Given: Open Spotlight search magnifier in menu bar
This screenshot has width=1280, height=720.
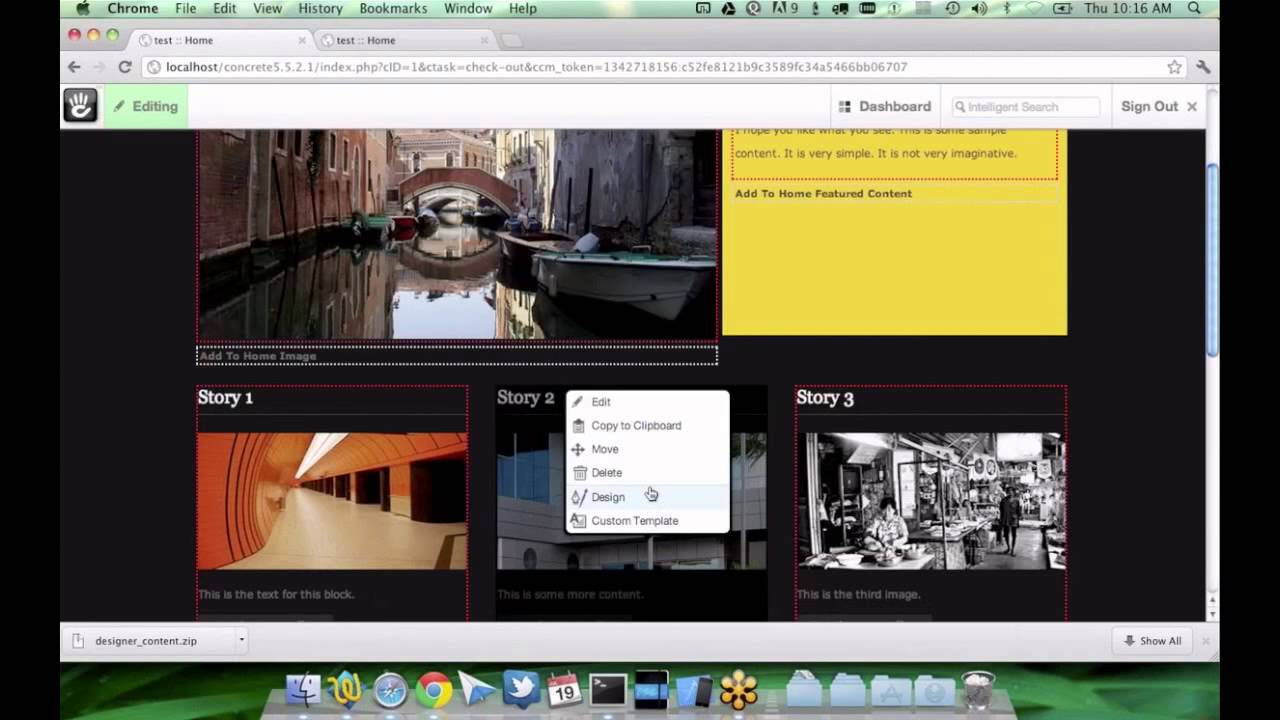Looking at the screenshot, I should coord(1194,8).
